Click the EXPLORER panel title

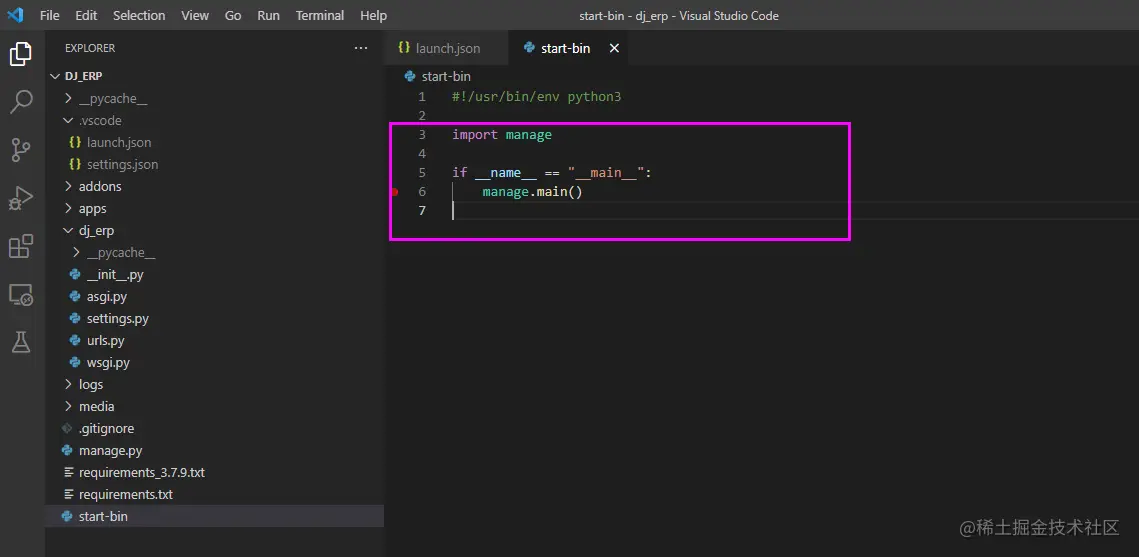[x=90, y=48]
